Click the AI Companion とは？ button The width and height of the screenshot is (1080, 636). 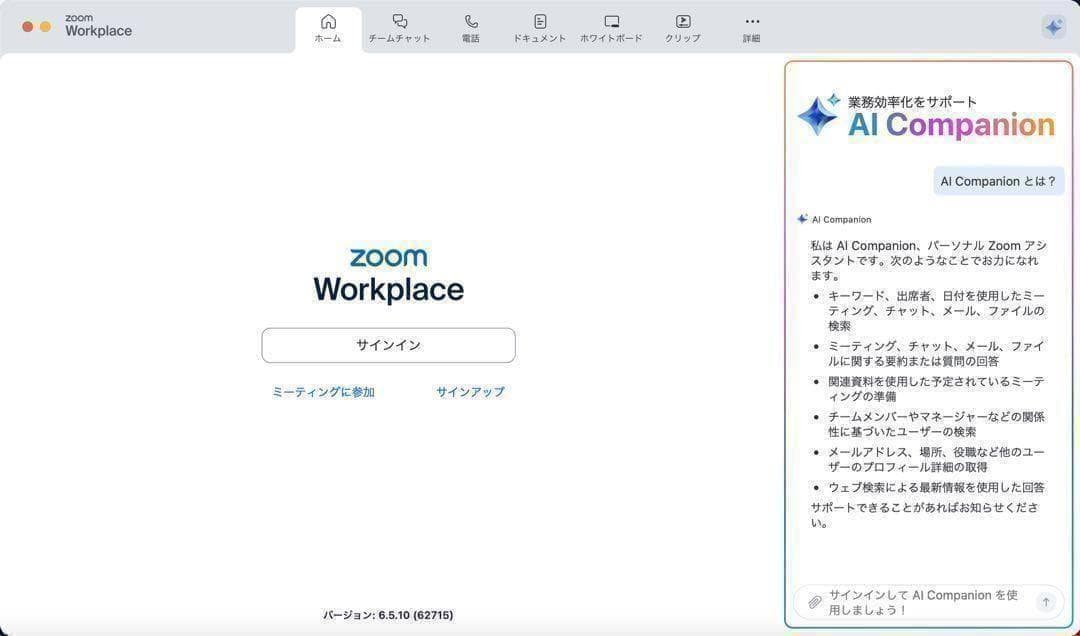[x=997, y=181]
